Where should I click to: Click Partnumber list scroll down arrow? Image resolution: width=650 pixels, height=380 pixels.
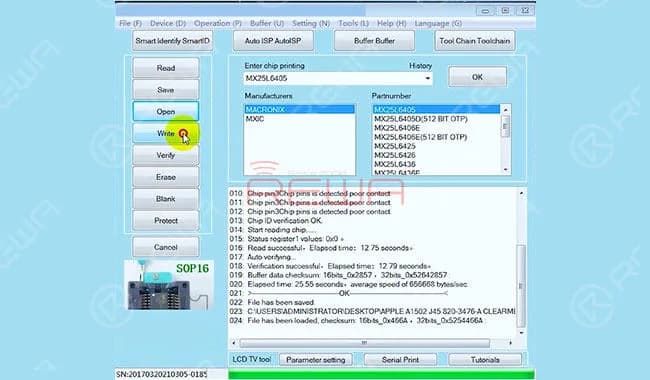click(505, 169)
